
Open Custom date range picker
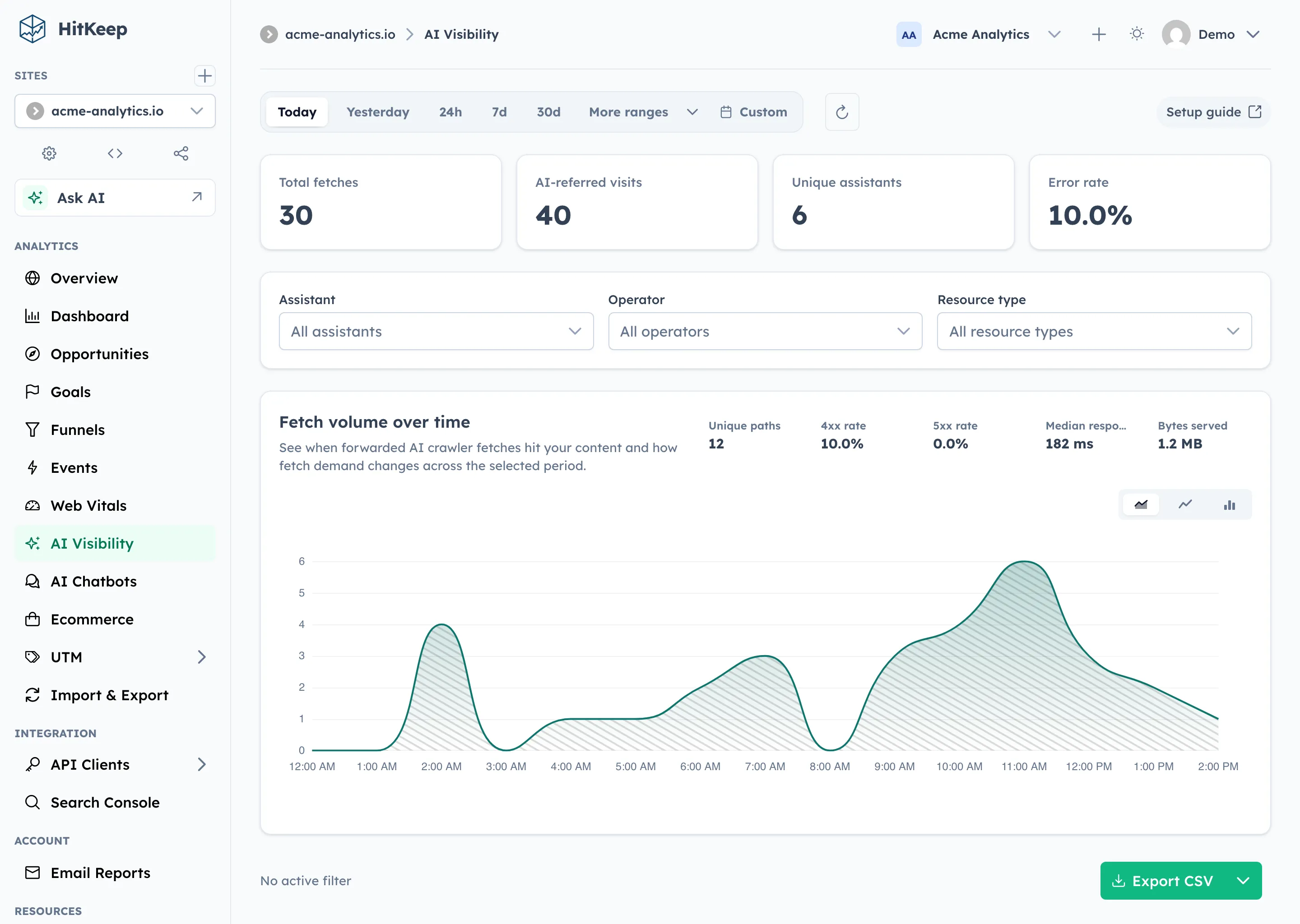tap(753, 112)
